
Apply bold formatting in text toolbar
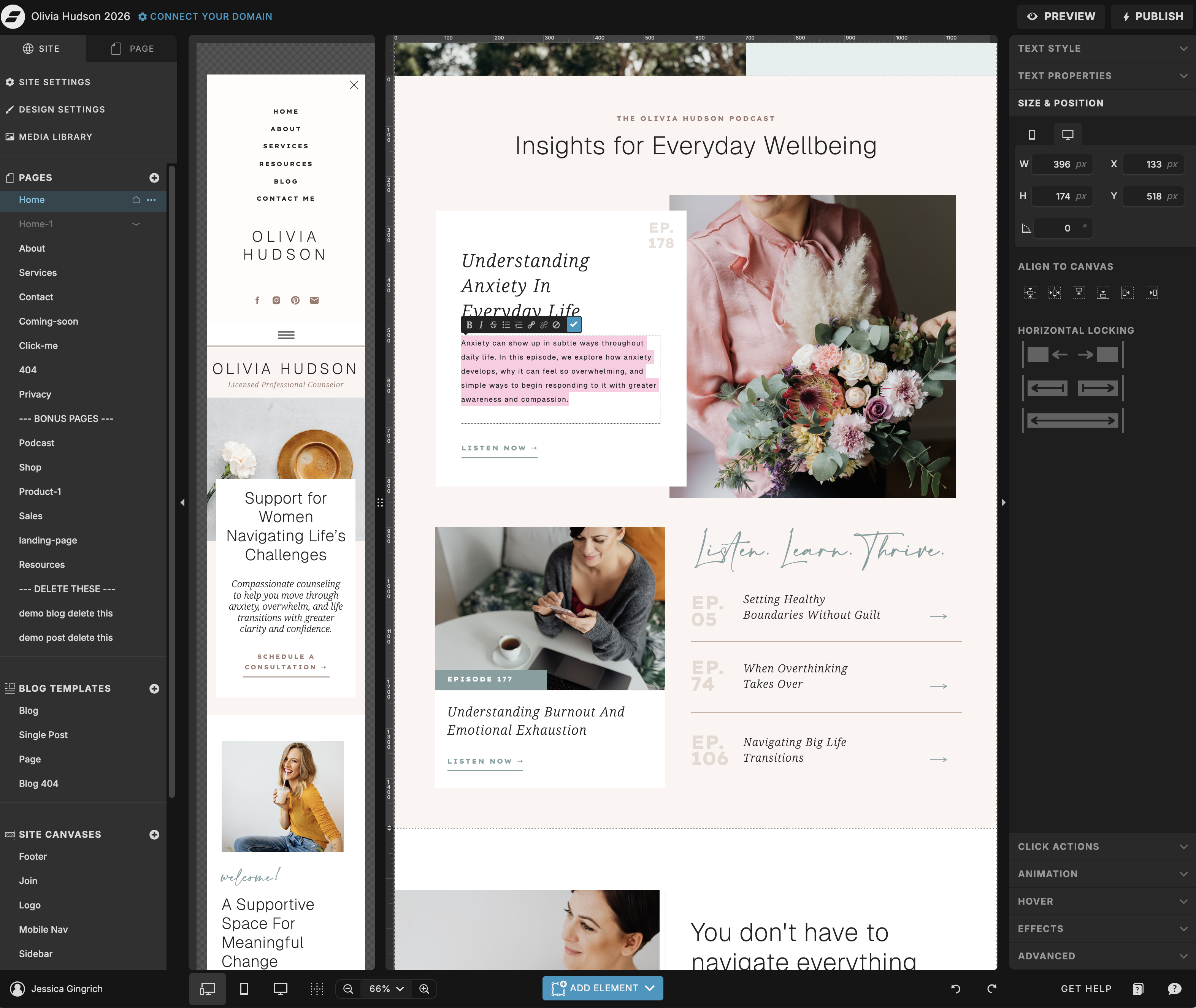pyautogui.click(x=469, y=325)
